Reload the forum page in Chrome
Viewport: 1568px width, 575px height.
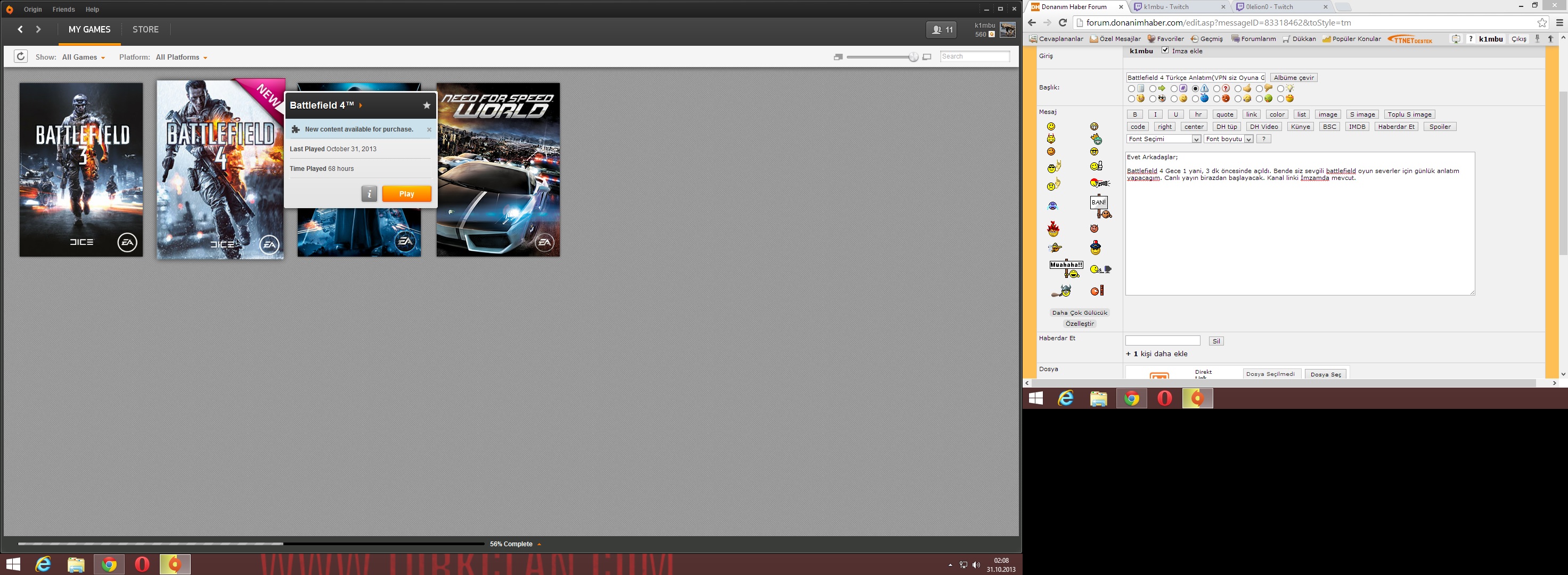pos(1063,23)
